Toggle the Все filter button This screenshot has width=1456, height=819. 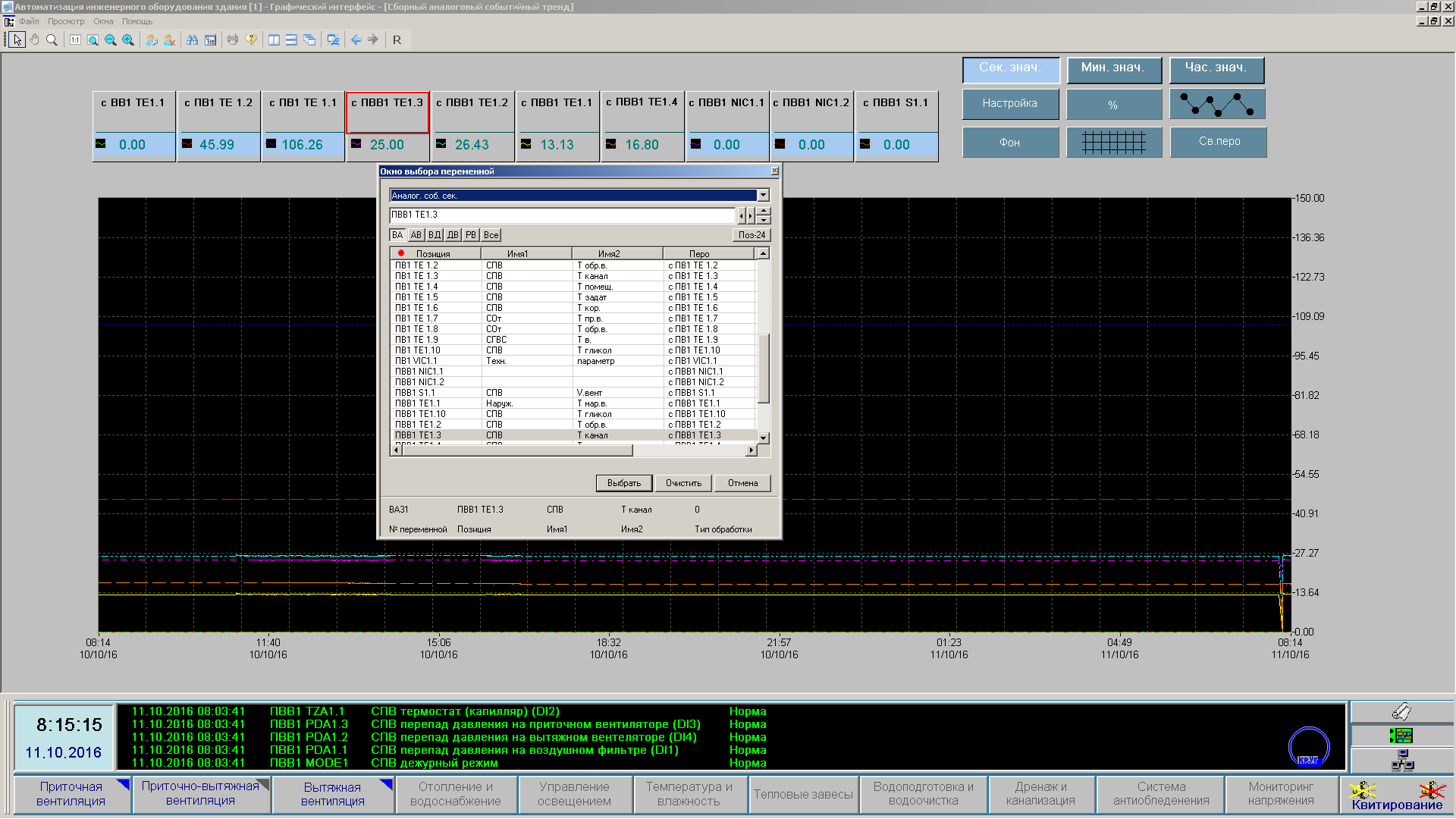491,235
